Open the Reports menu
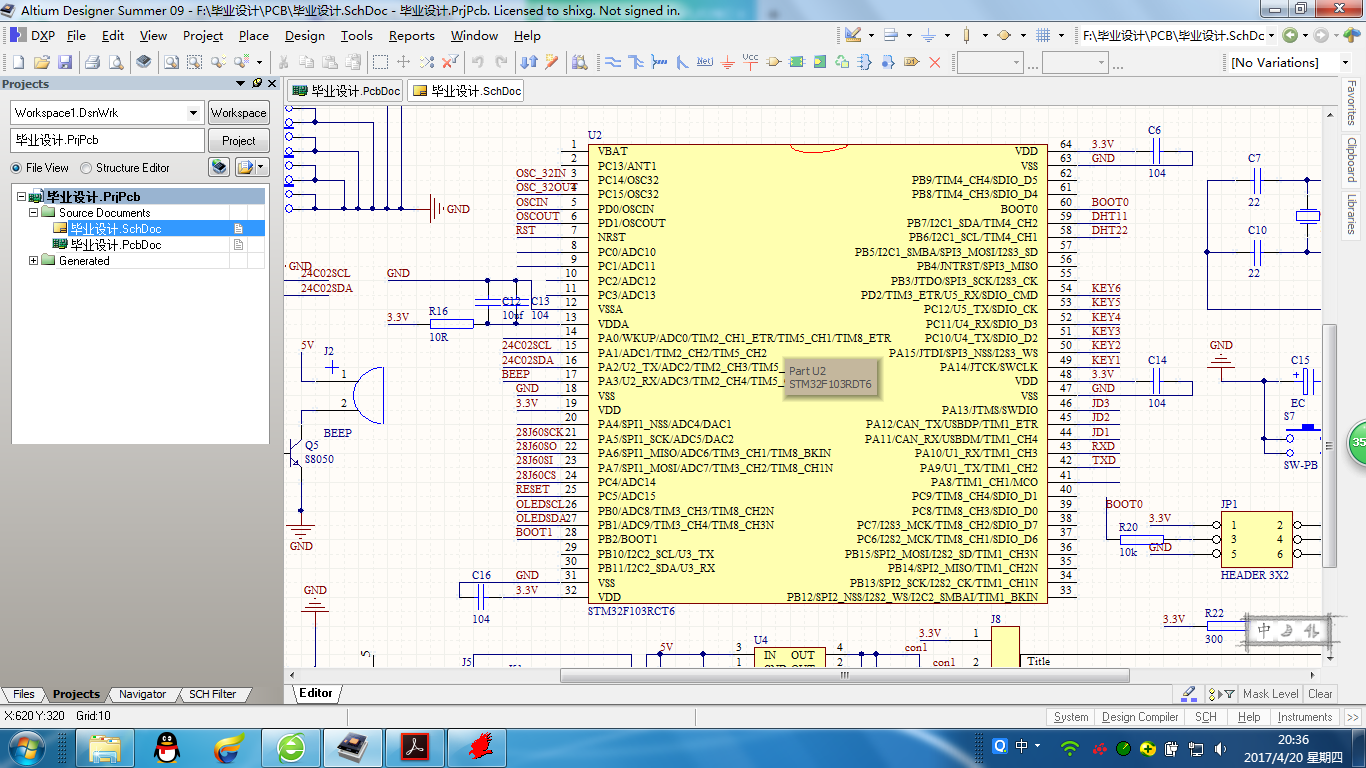This screenshot has width=1366, height=768. click(x=412, y=36)
